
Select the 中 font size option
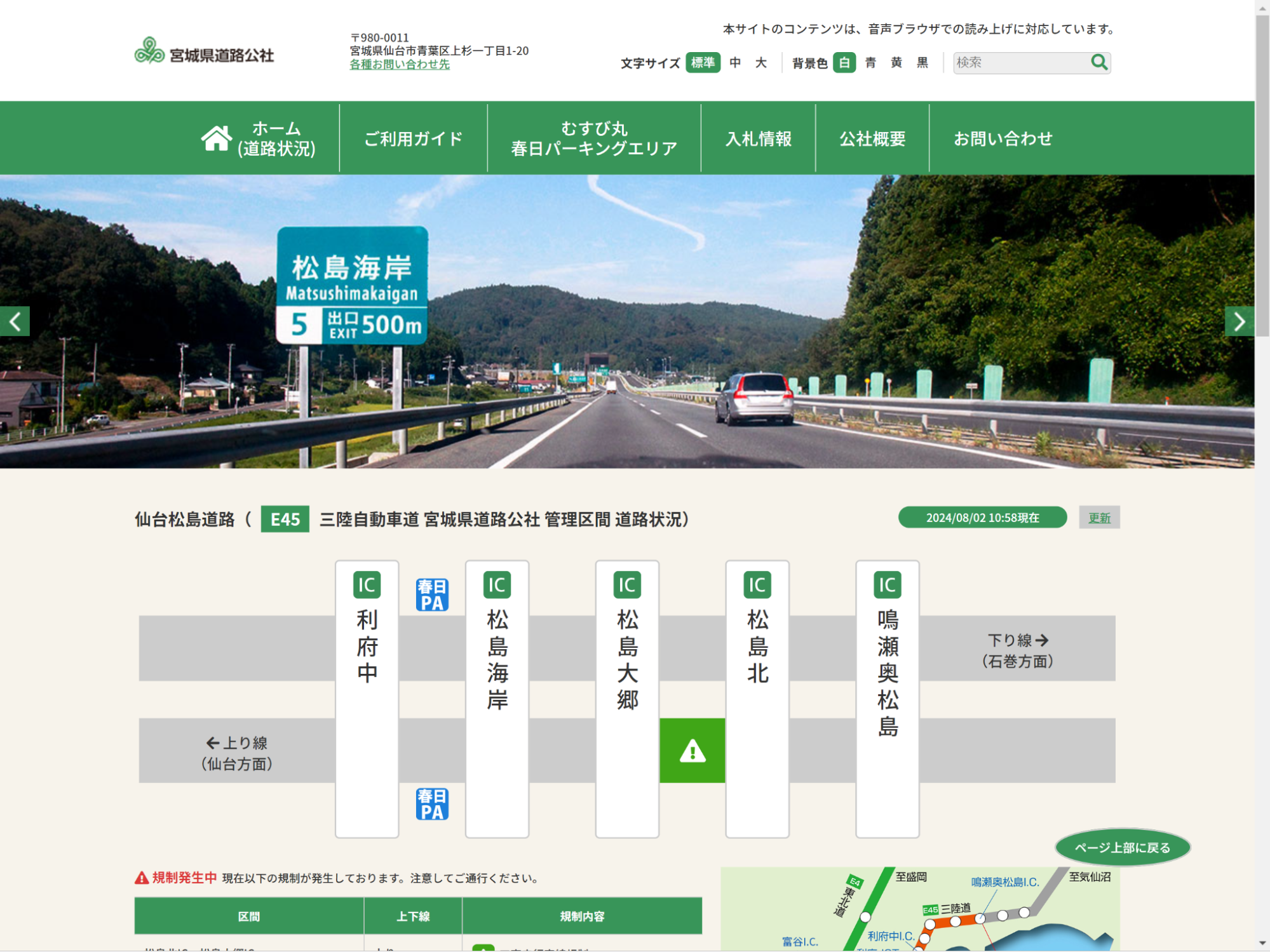coord(735,63)
